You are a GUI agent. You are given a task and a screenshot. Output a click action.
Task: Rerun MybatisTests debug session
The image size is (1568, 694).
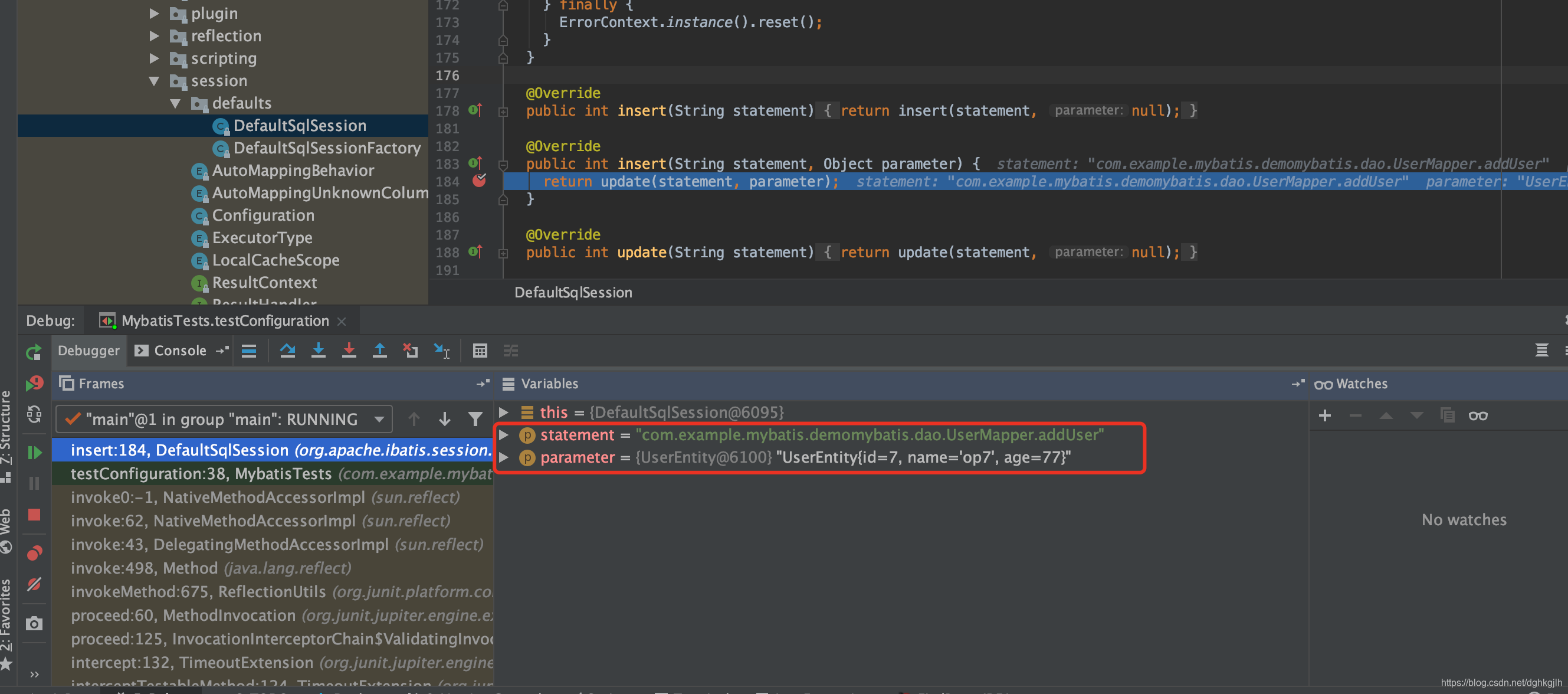(34, 352)
